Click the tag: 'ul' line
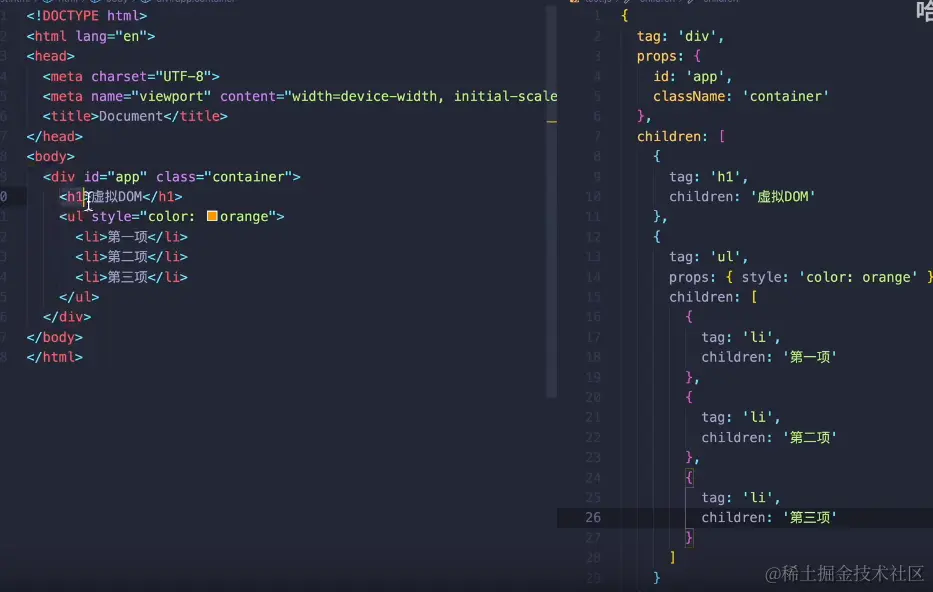Viewport: 933px width, 592px height. (709, 257)
